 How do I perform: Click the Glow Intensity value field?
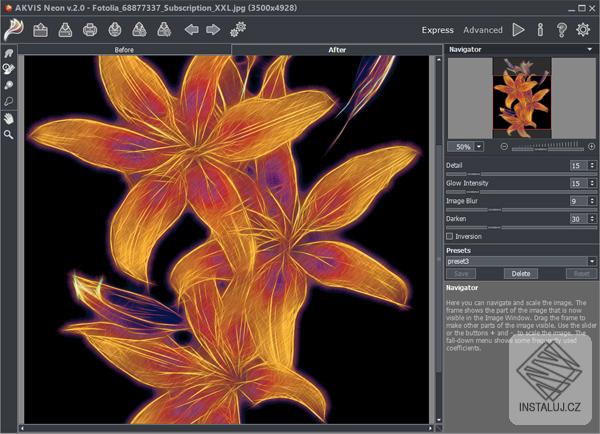coord(579,183)
